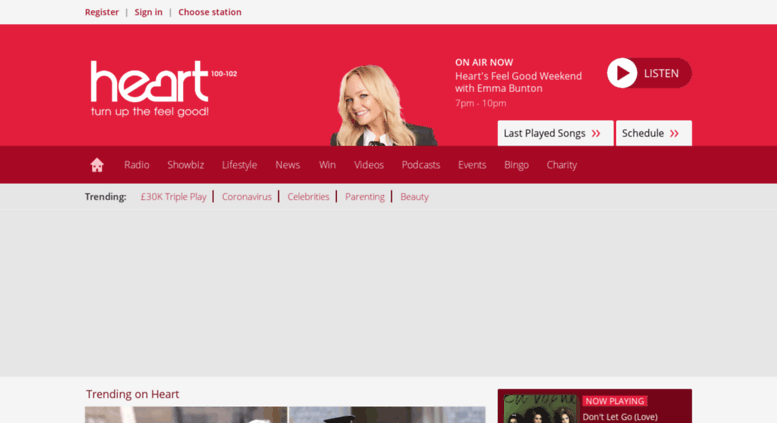
Task: Open the Beauty trending topic
Action: click(414, 197)
